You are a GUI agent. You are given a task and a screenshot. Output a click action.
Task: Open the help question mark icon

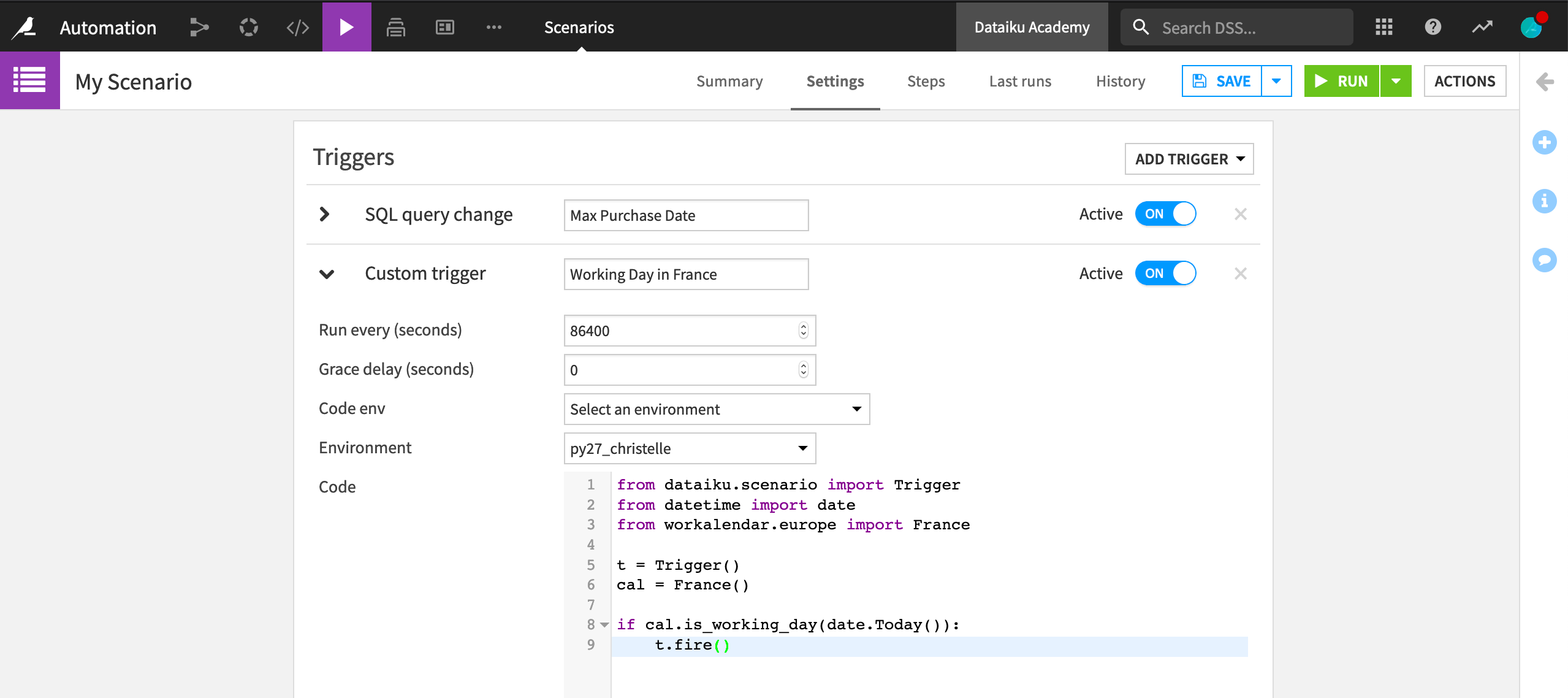point(1433,27)
